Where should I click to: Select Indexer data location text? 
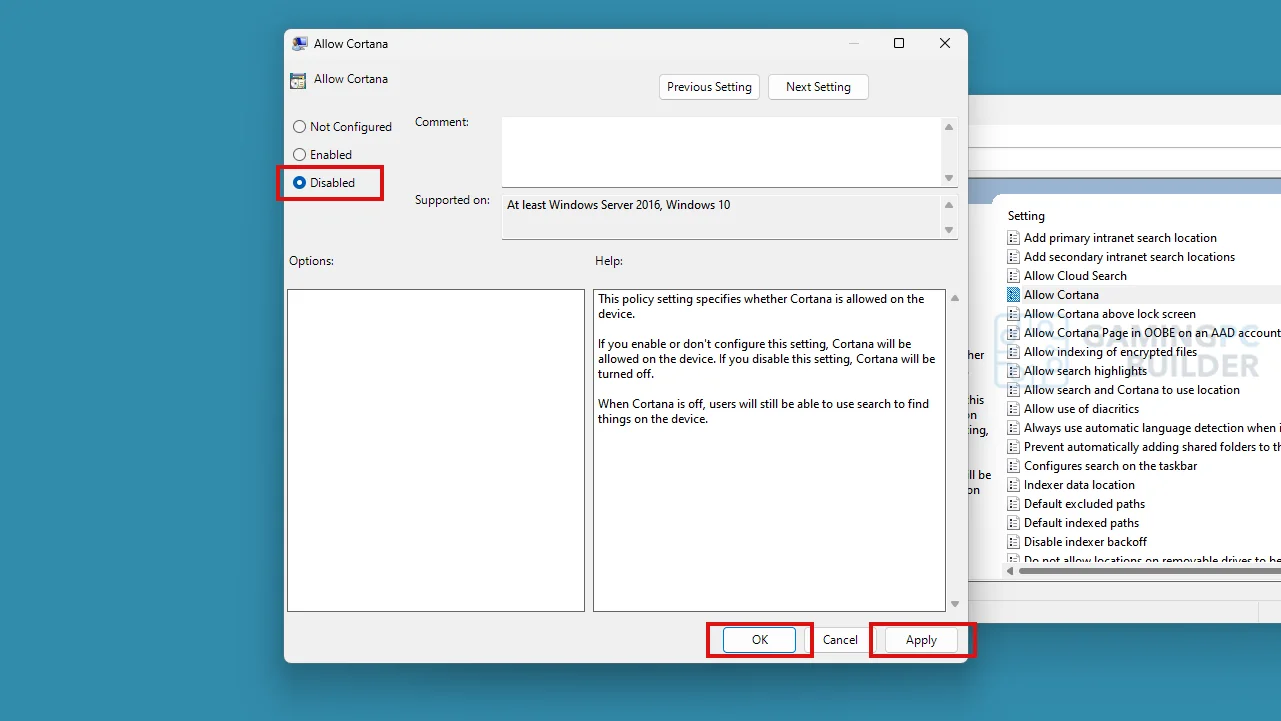point(1079,485)
